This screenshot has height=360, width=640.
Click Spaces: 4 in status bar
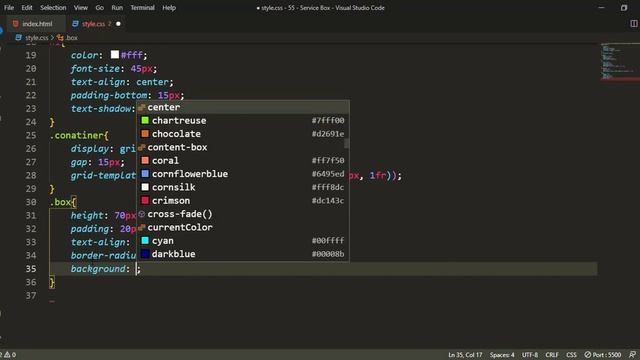click(502, 355)
